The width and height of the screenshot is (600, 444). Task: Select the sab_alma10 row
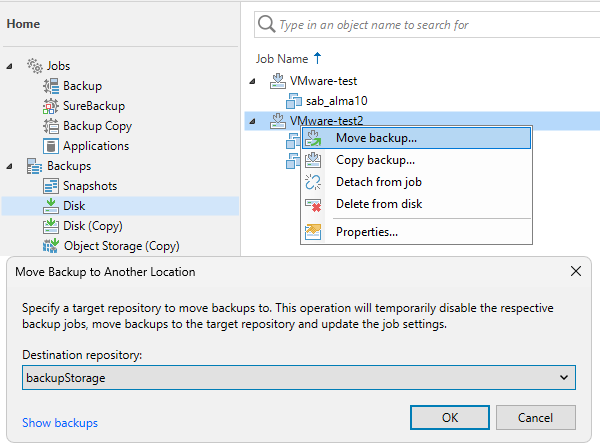pyautogui.click(x=337, y=101)
